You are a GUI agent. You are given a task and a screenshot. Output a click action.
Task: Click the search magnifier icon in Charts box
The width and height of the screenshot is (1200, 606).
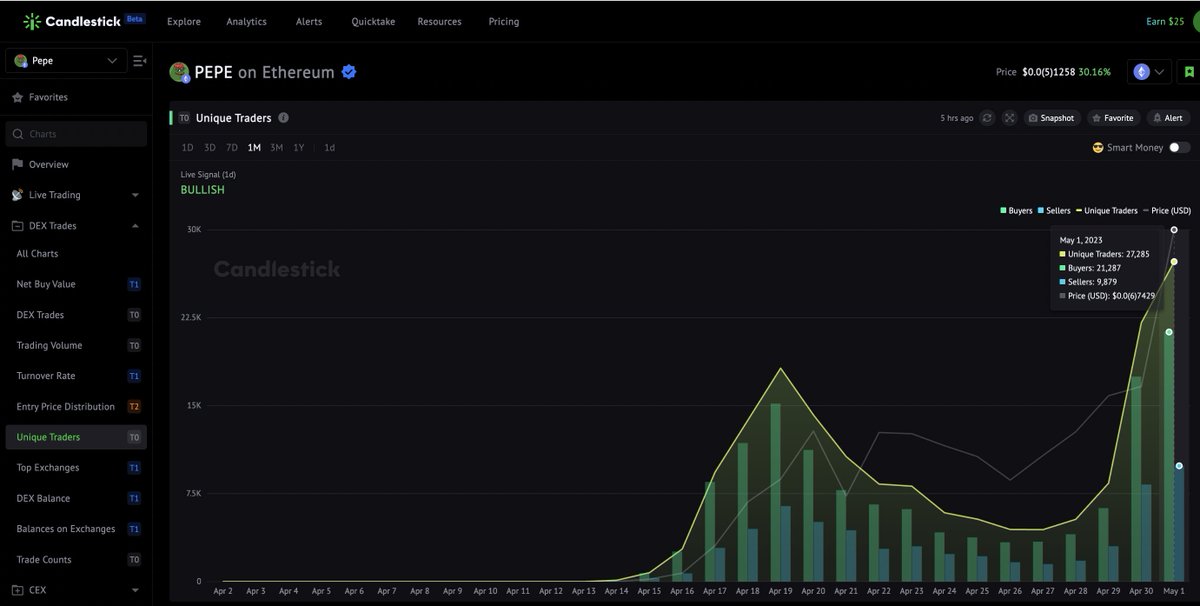18,134
